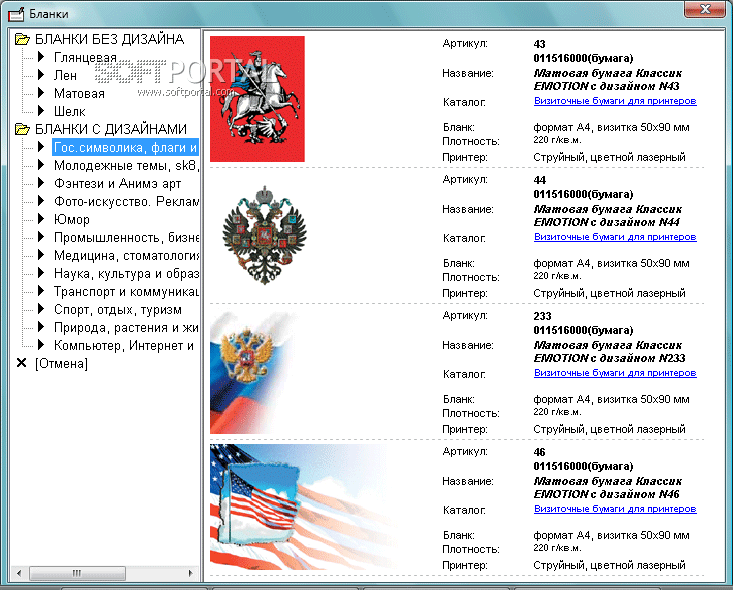Select Молодежные темы category
This screenshot has height=590, width=733.
(x=126, y=165)
